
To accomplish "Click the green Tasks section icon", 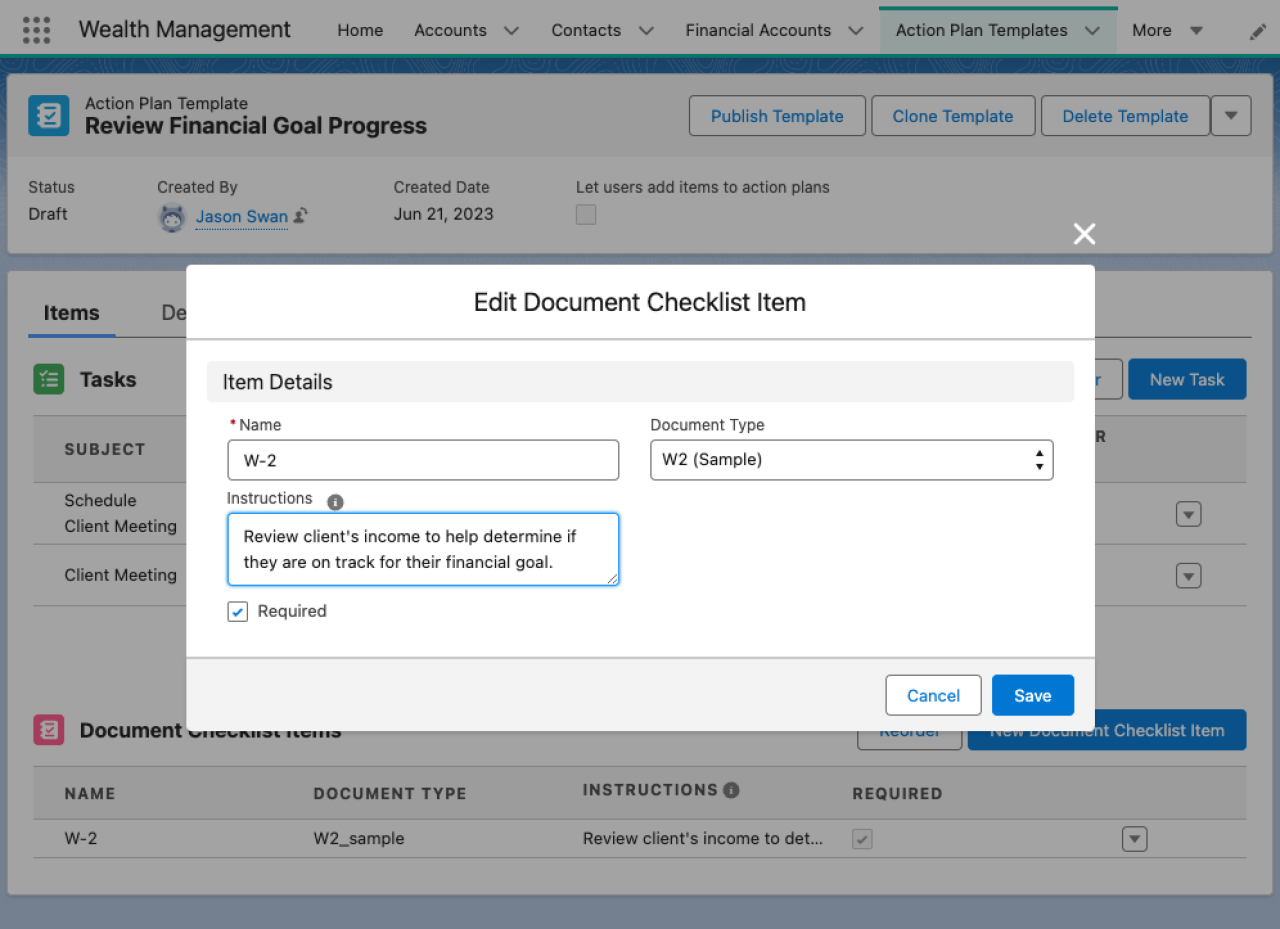I will 49,379.
